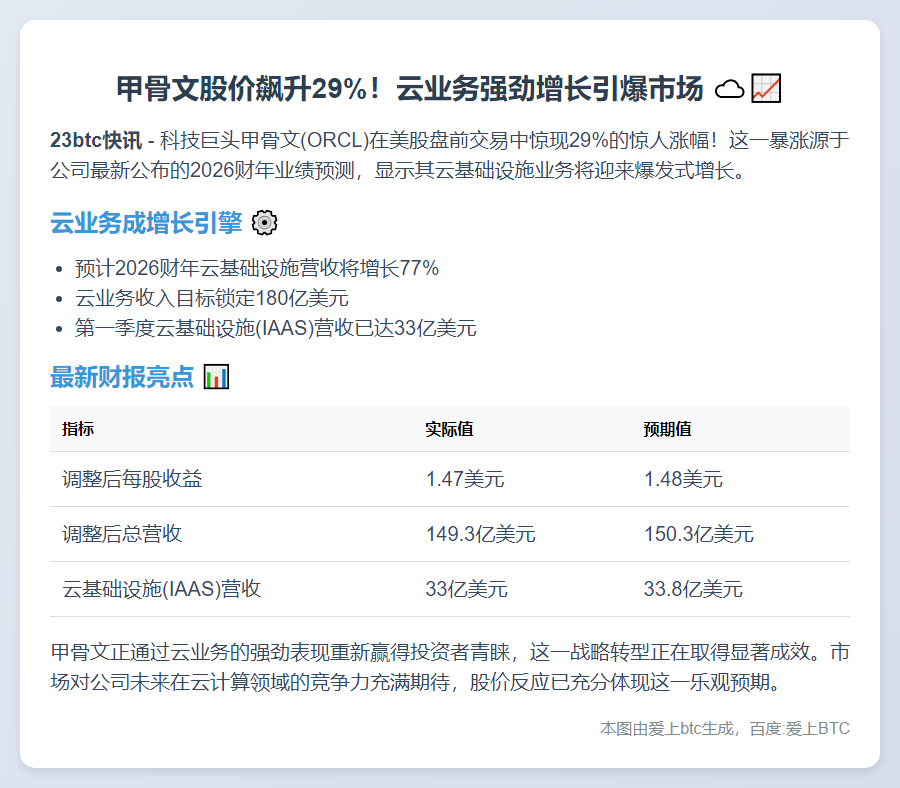
Task: Click the gear icon beside 云业务成增长引擎
Action: [x=264, y=223]
